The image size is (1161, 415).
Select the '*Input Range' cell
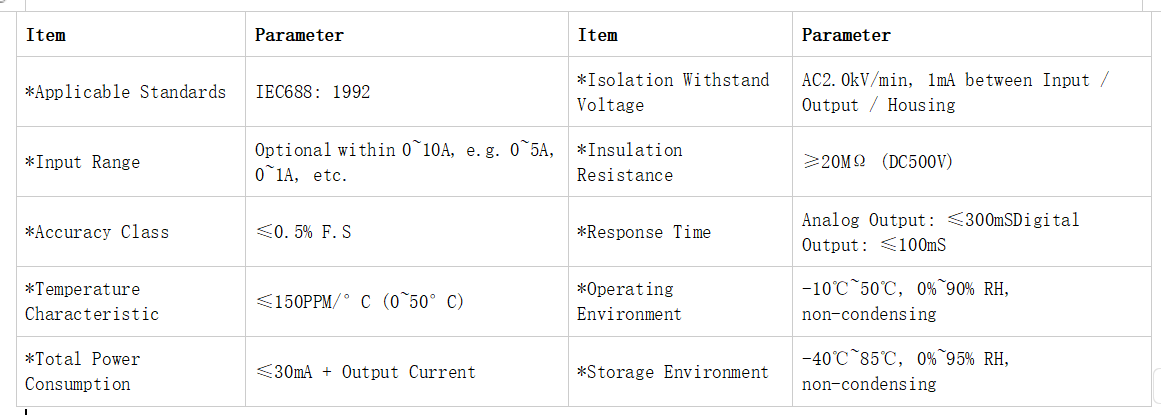tap(131, 162)
